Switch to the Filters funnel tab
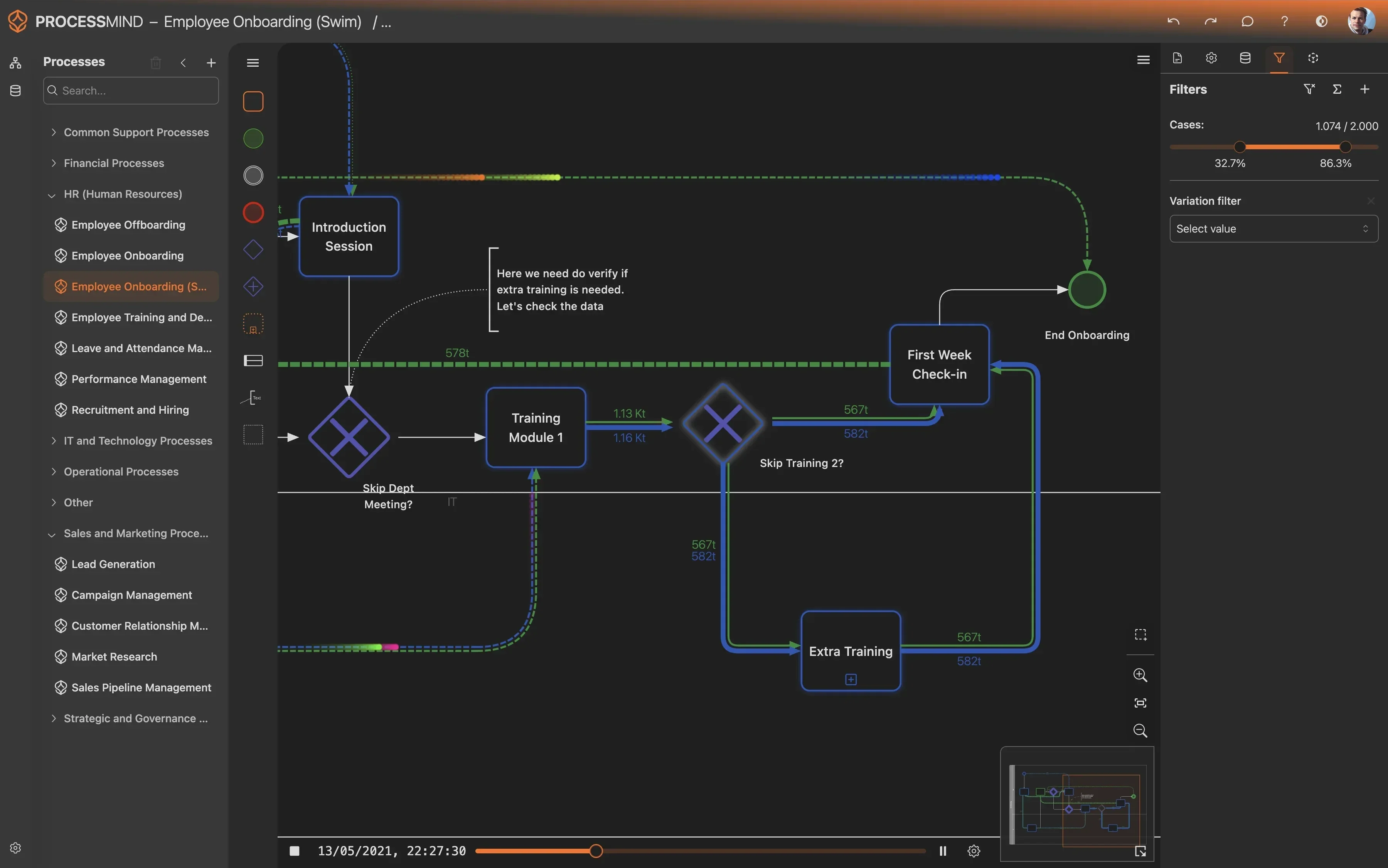The height and width of the screenshot is (868, 1388). point(1279,58)
